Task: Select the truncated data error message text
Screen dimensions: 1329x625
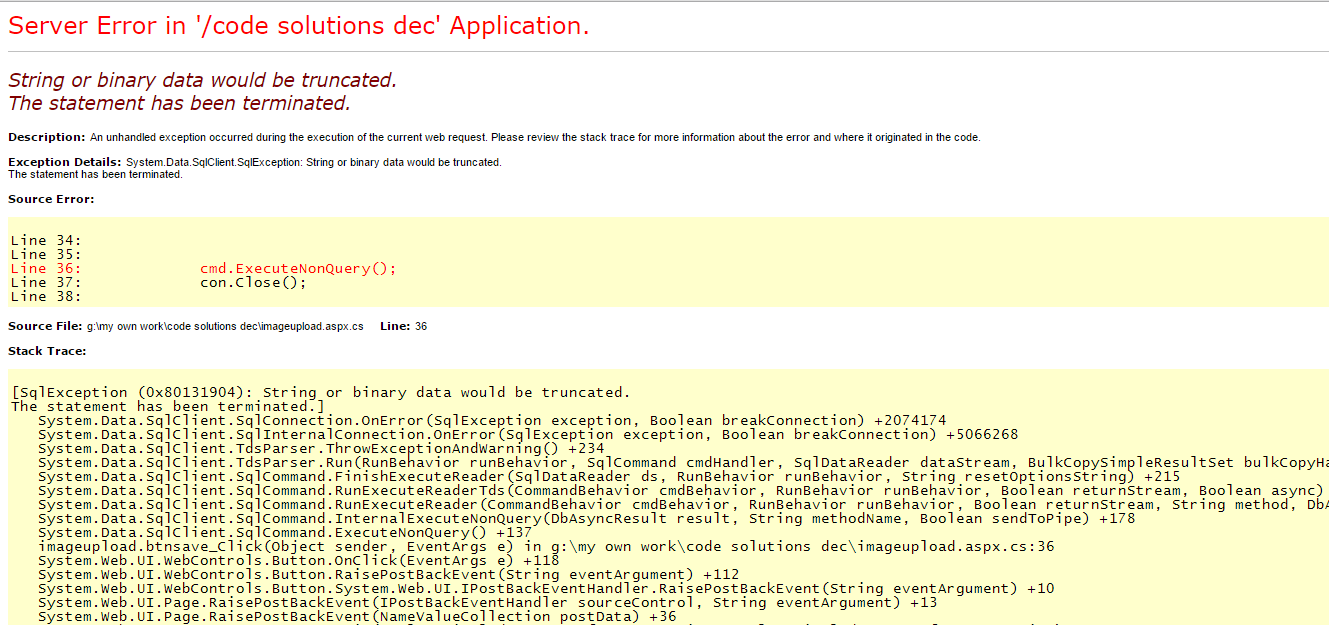Action: coord(197,78)
